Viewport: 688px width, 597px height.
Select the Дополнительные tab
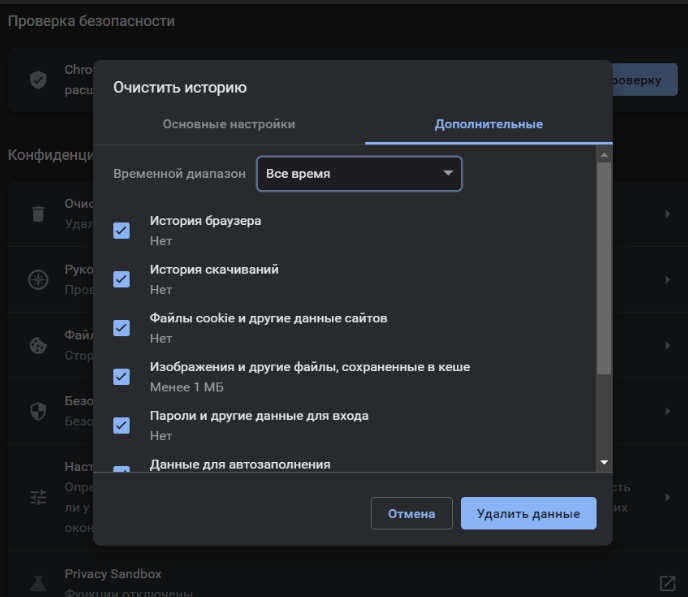click(488, 124)
